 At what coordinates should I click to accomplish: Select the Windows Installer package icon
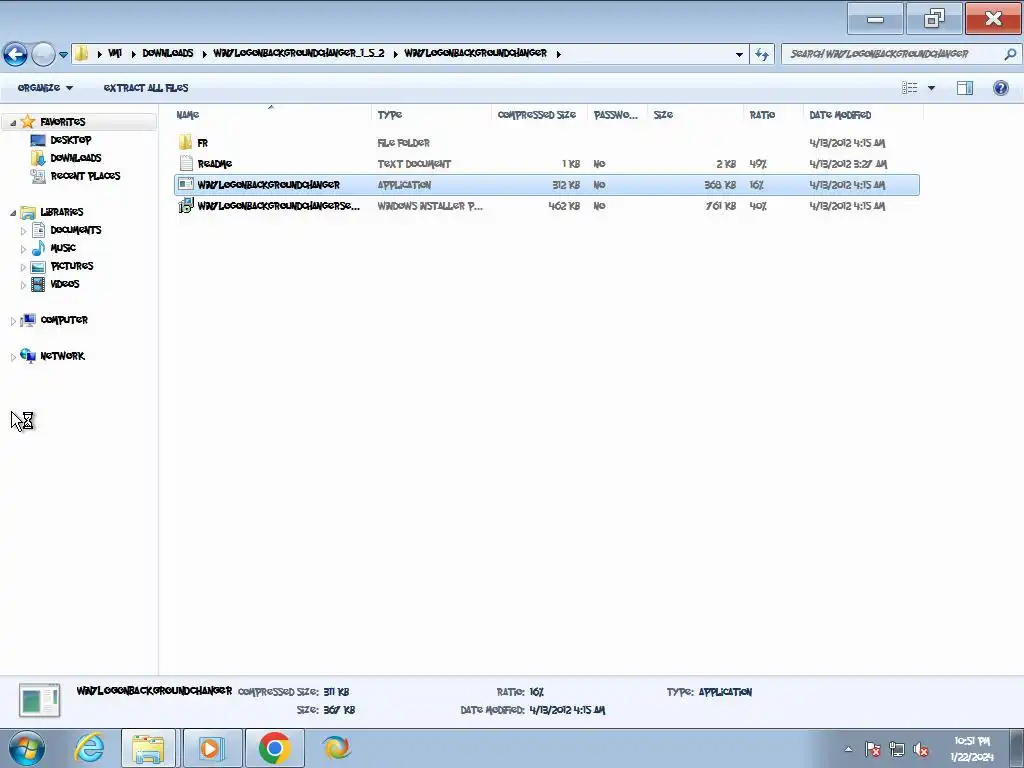click(186, 206)
